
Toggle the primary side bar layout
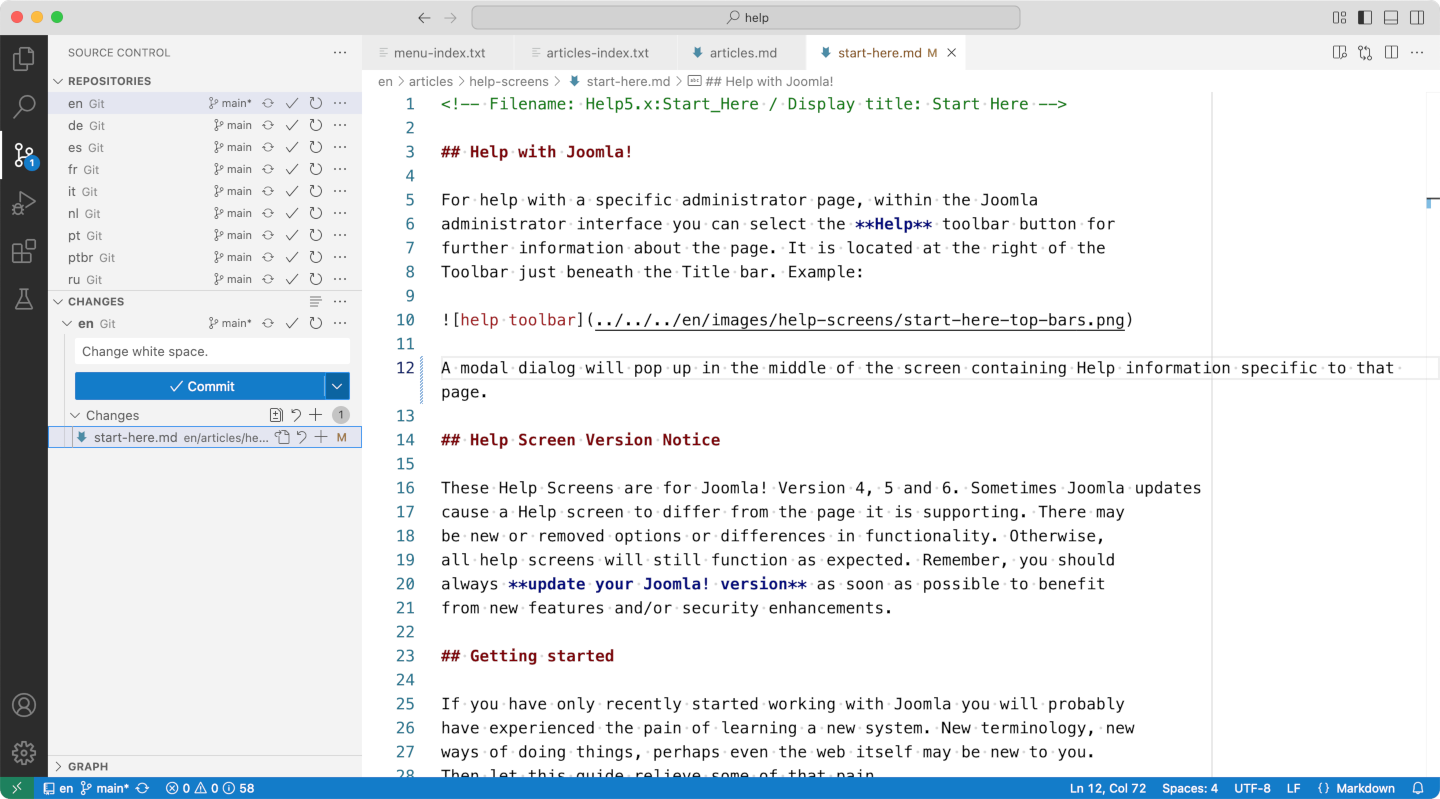tap(1365, 17)
